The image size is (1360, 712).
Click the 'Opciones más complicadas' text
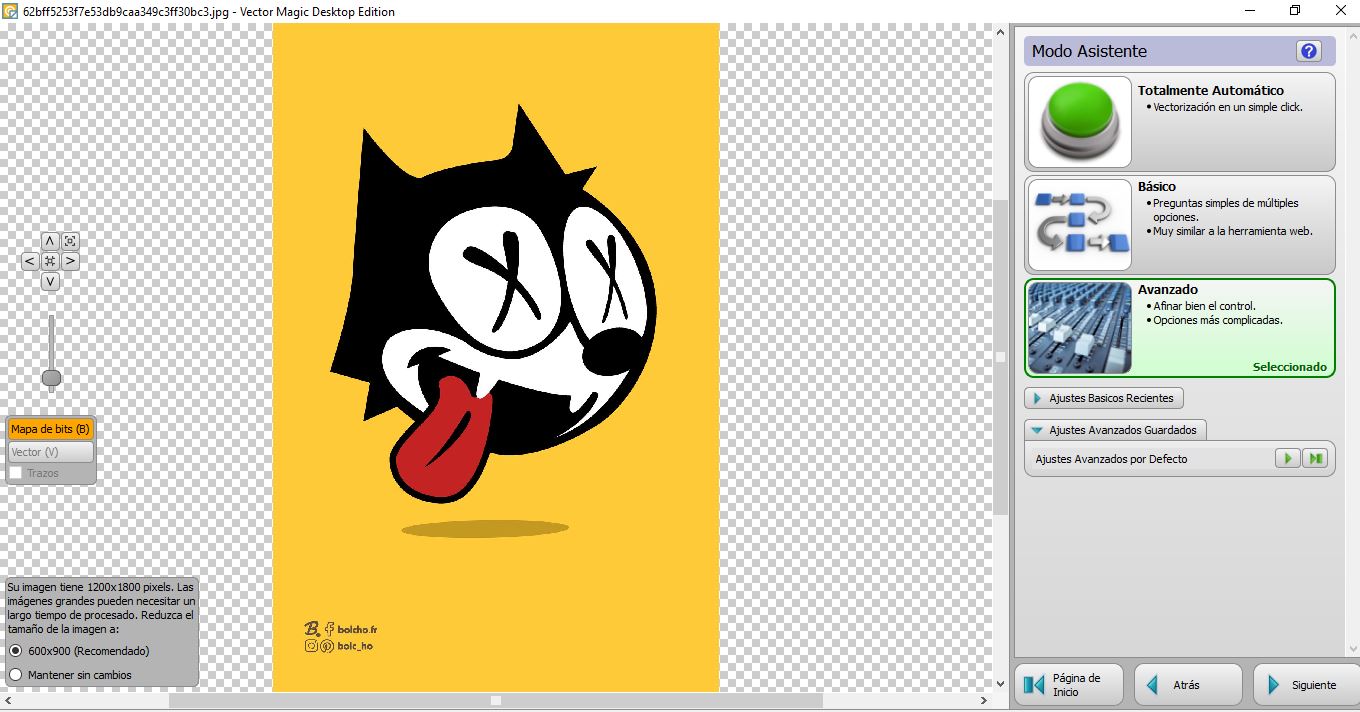click(1218, 320)
